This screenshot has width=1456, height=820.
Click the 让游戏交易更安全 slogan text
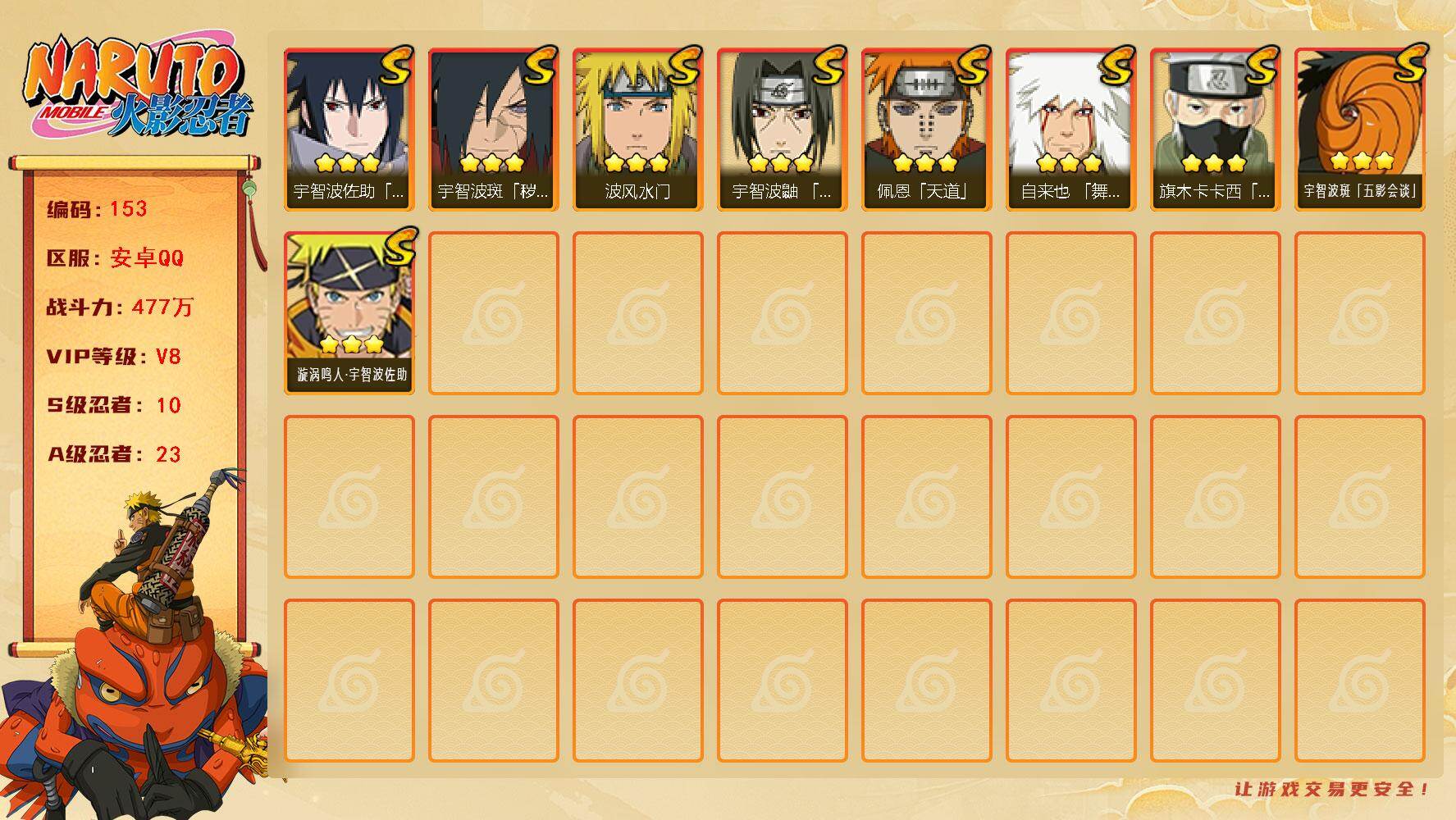click(x=1332, y=789)
